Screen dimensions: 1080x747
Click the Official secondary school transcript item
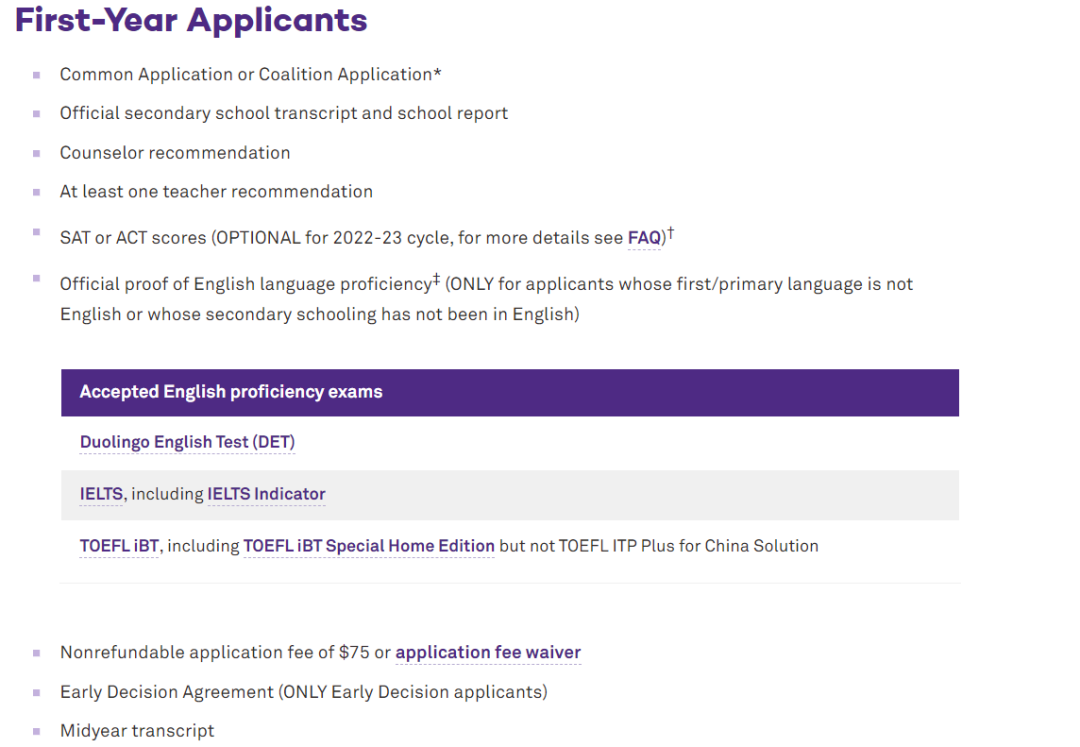coord(284,114)
